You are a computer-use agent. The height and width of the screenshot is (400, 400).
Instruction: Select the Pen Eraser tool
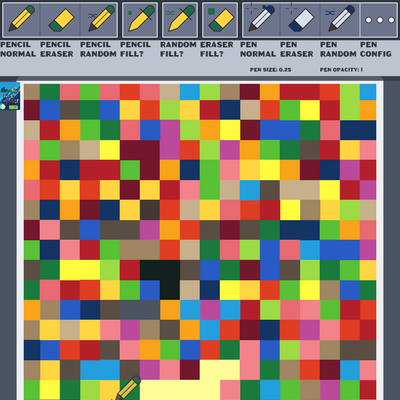(x=300, y=20)
